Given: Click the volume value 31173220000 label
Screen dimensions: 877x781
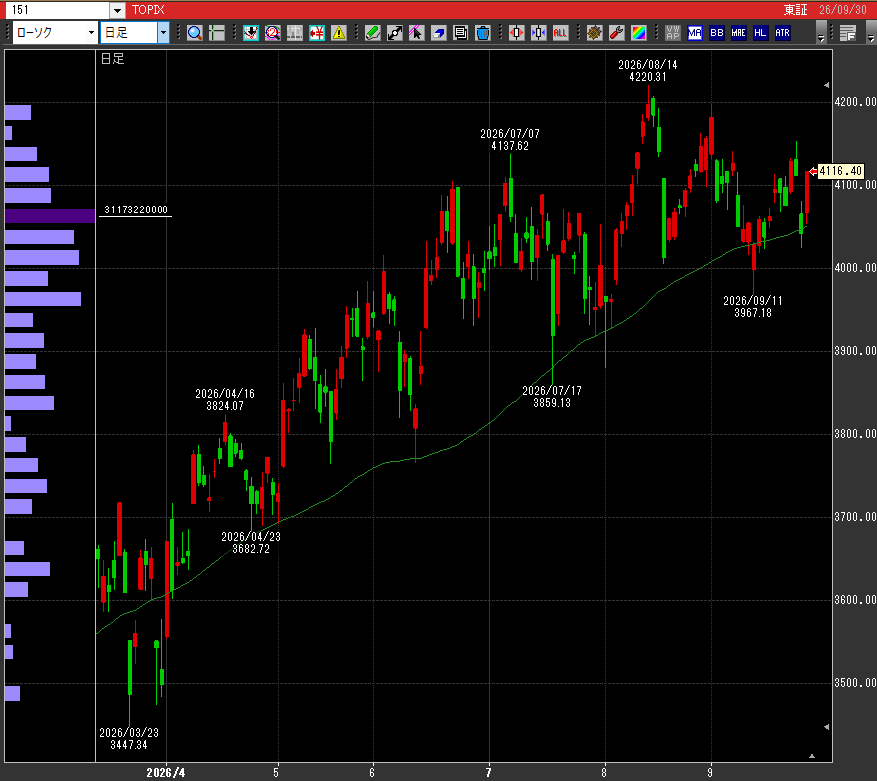Looking at the screenshot, I should pyautogui.click(x=136, y=210).
